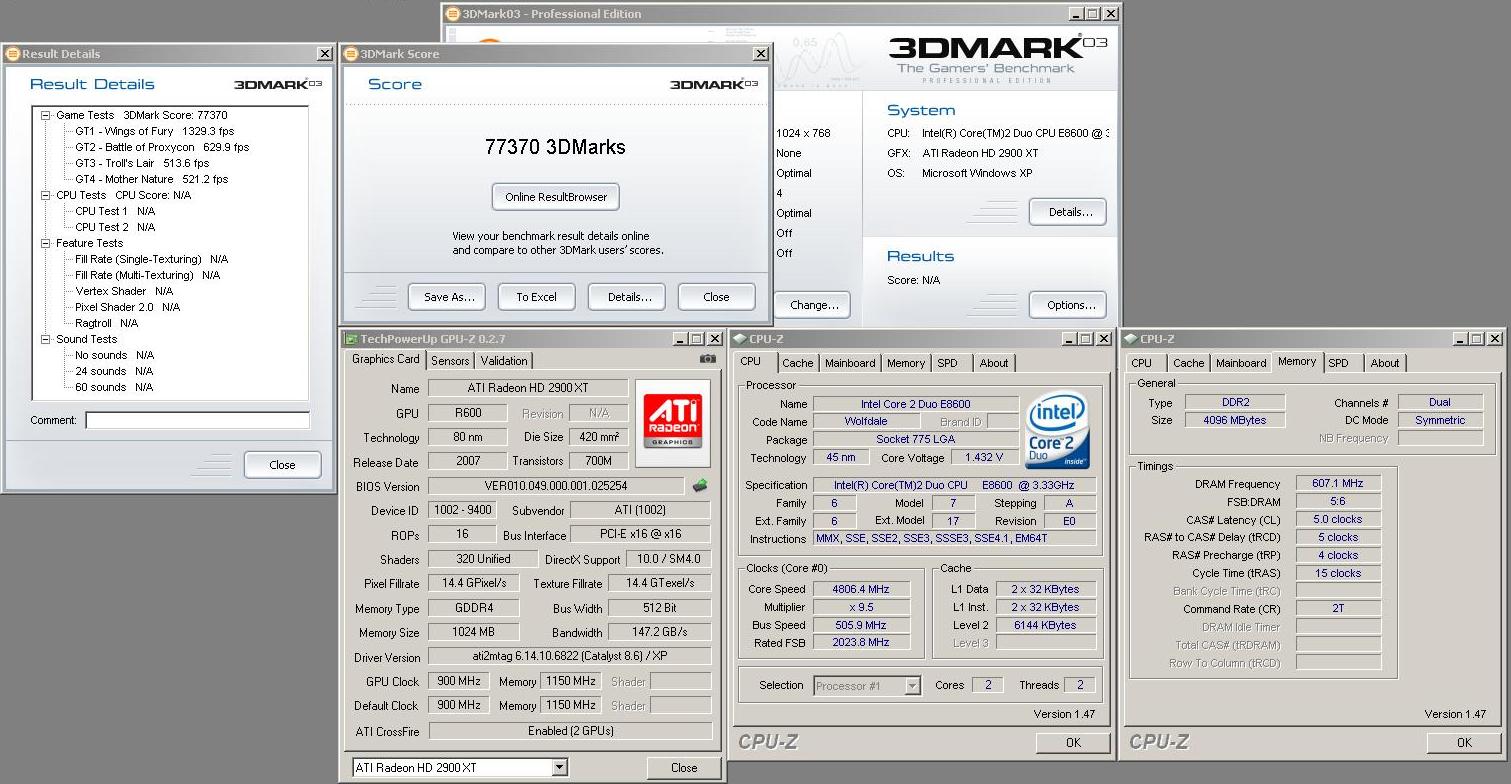Select GT2 - Battle of Proxycon row
Image resolution: width=1511 pixels, height=784 pixels.
162,147
